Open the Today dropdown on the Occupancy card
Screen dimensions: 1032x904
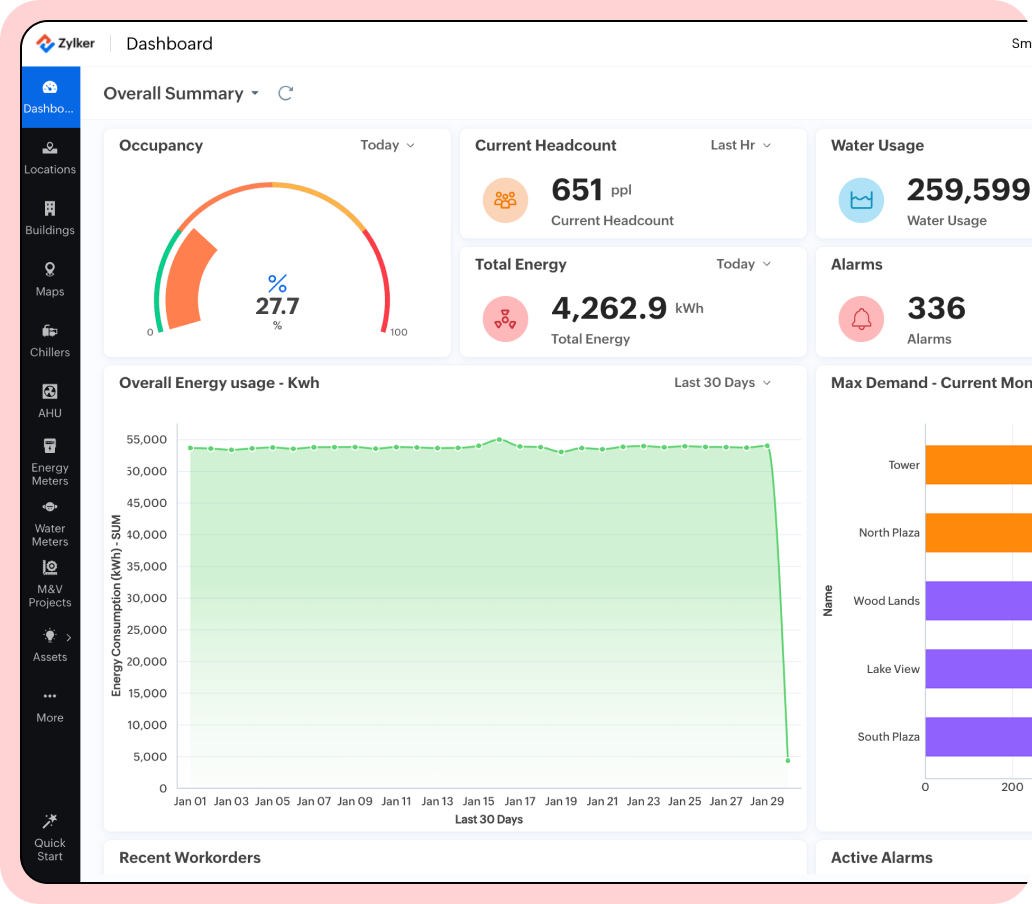click(x=387, y=145)
